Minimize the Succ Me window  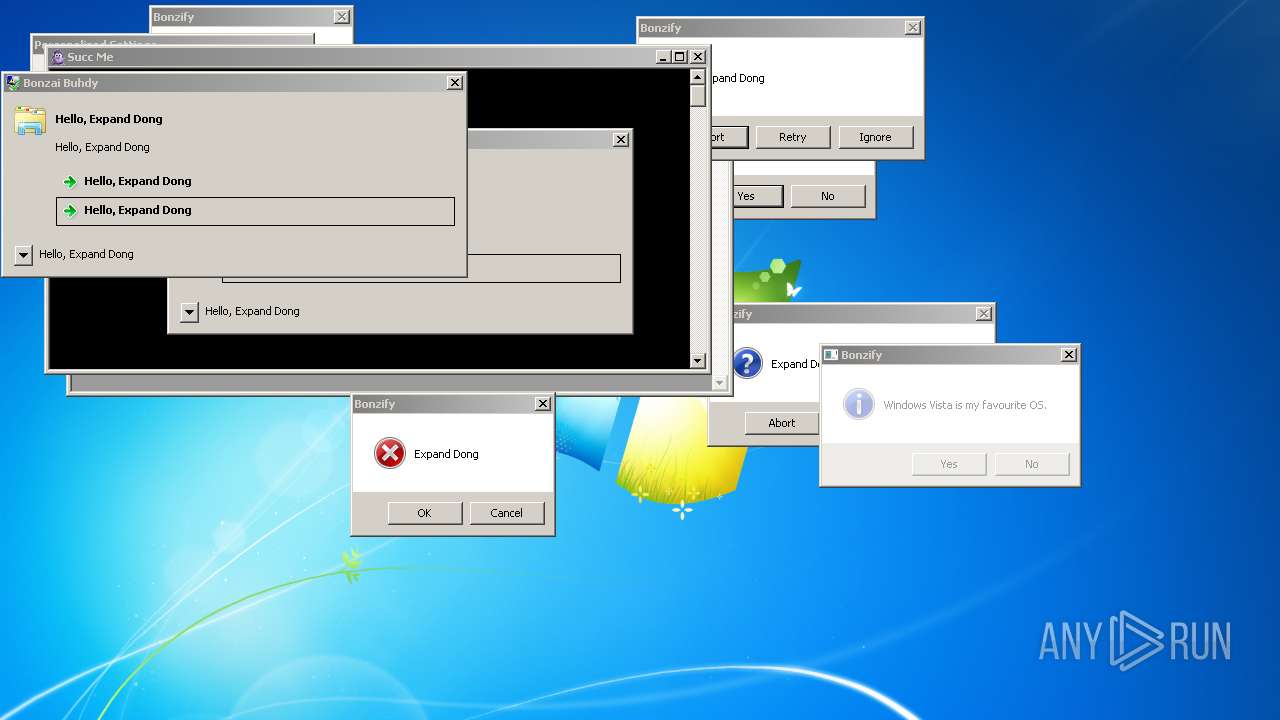(x=663, y=57)
